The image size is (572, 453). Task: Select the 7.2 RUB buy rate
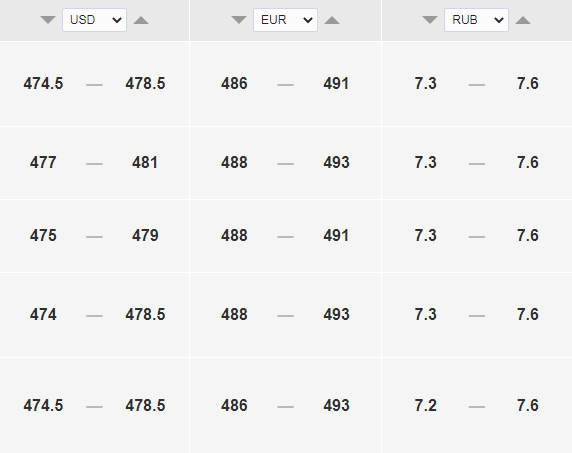tap(425, 406)
